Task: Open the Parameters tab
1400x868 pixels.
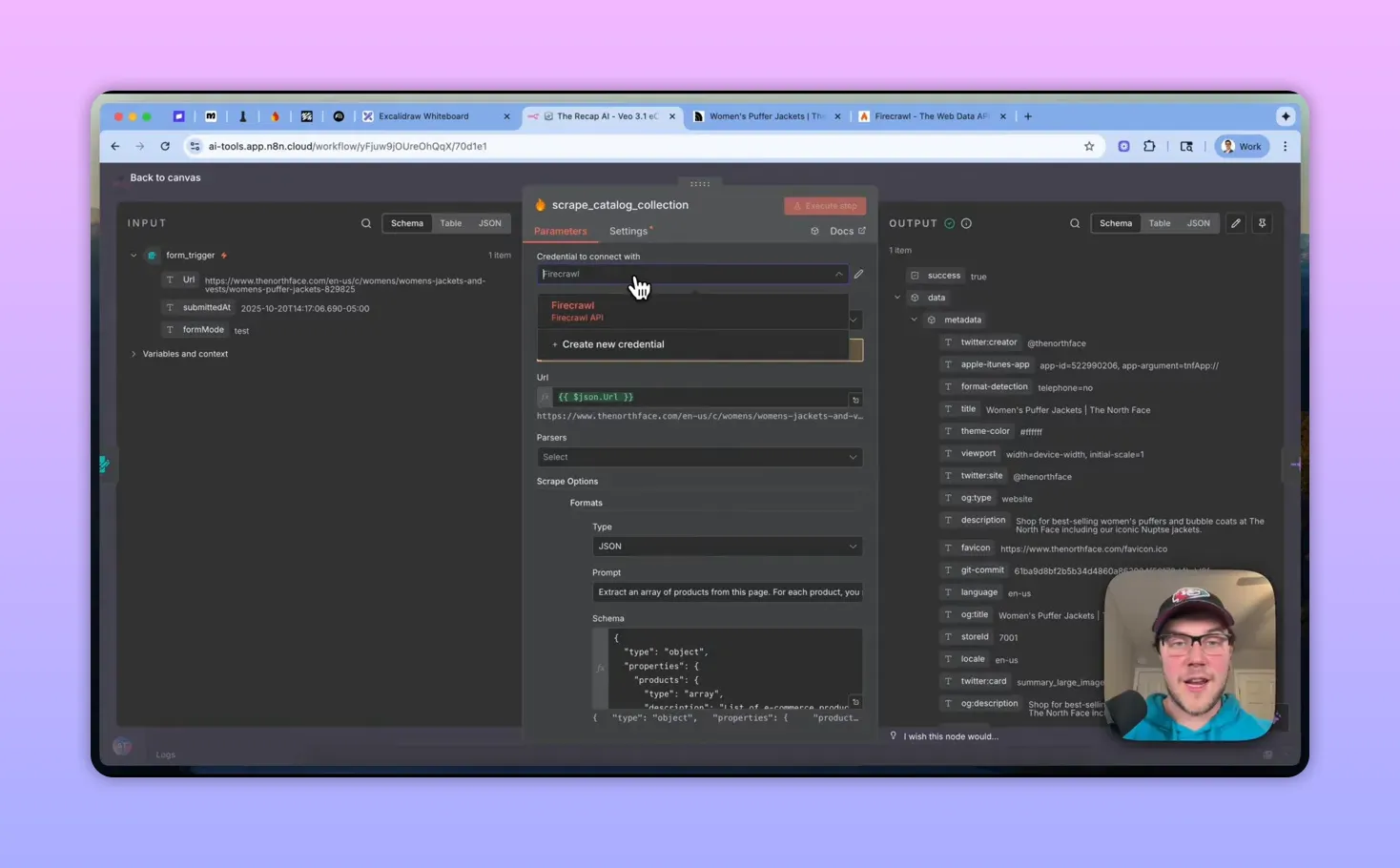Action: coord(561,231)
